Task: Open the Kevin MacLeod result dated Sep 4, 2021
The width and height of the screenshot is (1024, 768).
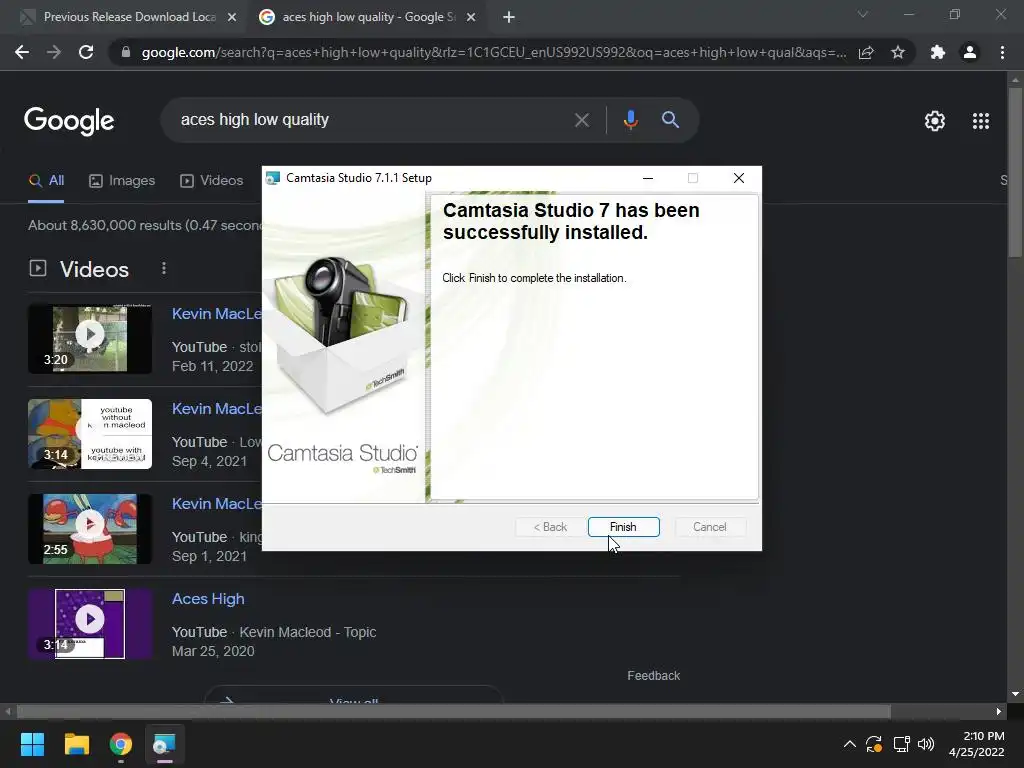Action: click(217, 409)
